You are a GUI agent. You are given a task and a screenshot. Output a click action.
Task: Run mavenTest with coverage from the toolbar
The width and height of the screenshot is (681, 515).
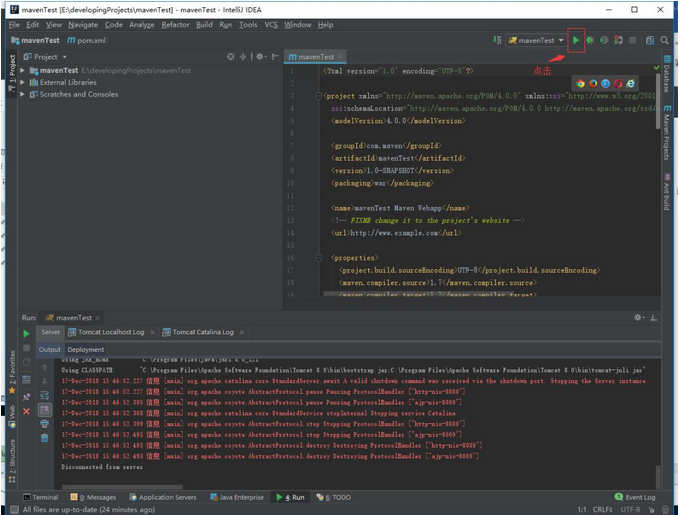pyautogui.click(x=604, y=40)
